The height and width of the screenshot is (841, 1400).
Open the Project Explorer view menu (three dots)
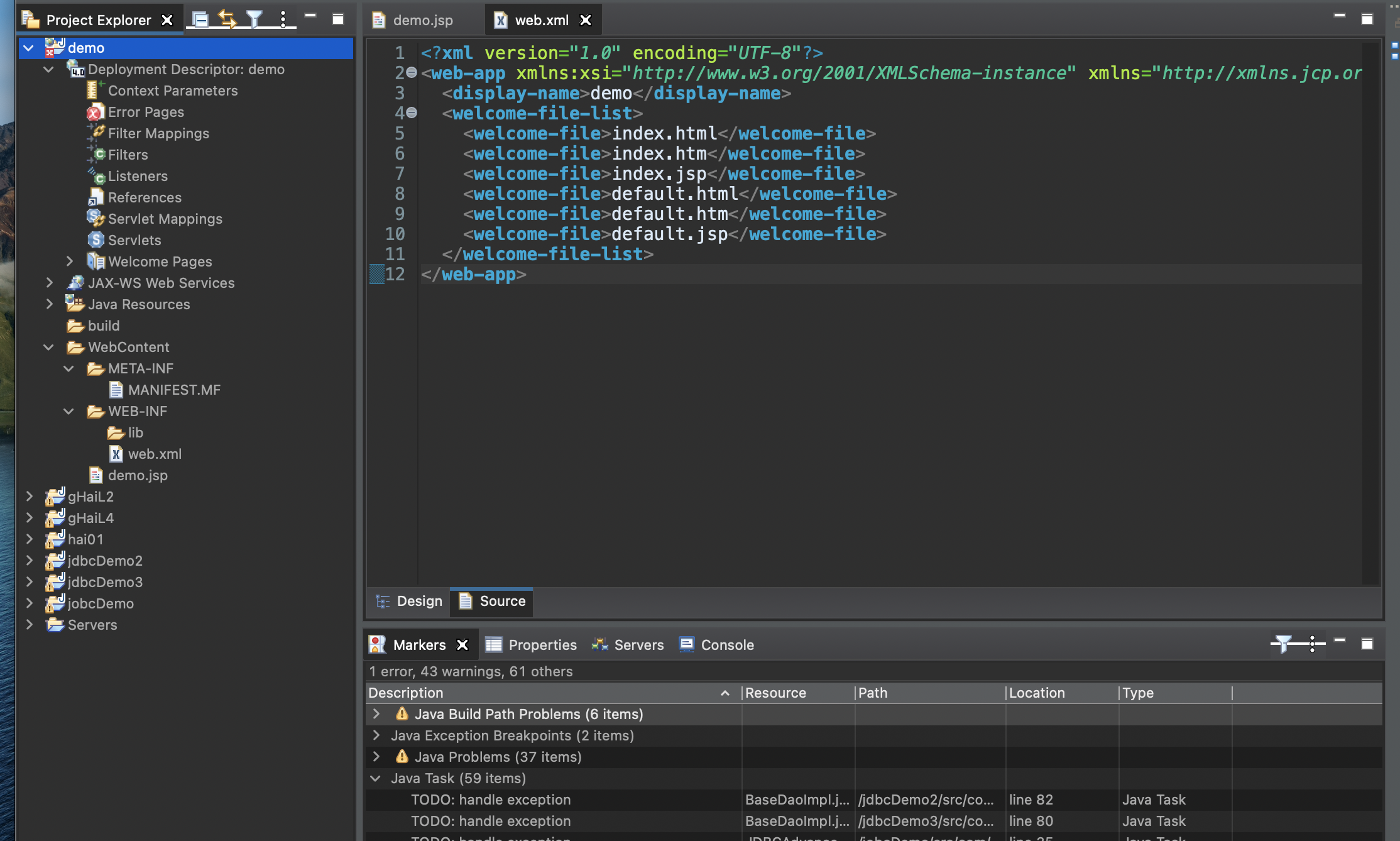[x=283, y=19]
